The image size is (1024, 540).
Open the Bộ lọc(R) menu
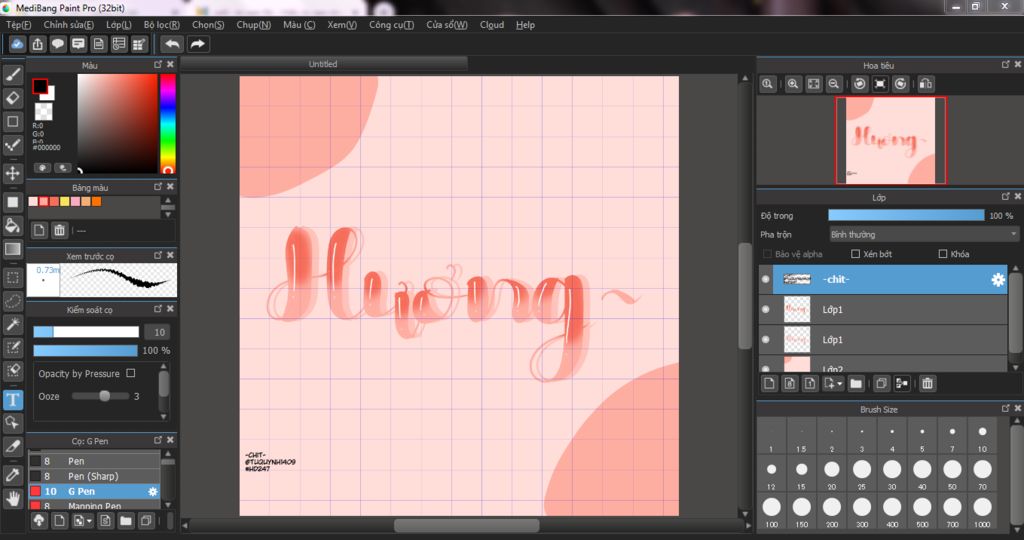point(162,25)
